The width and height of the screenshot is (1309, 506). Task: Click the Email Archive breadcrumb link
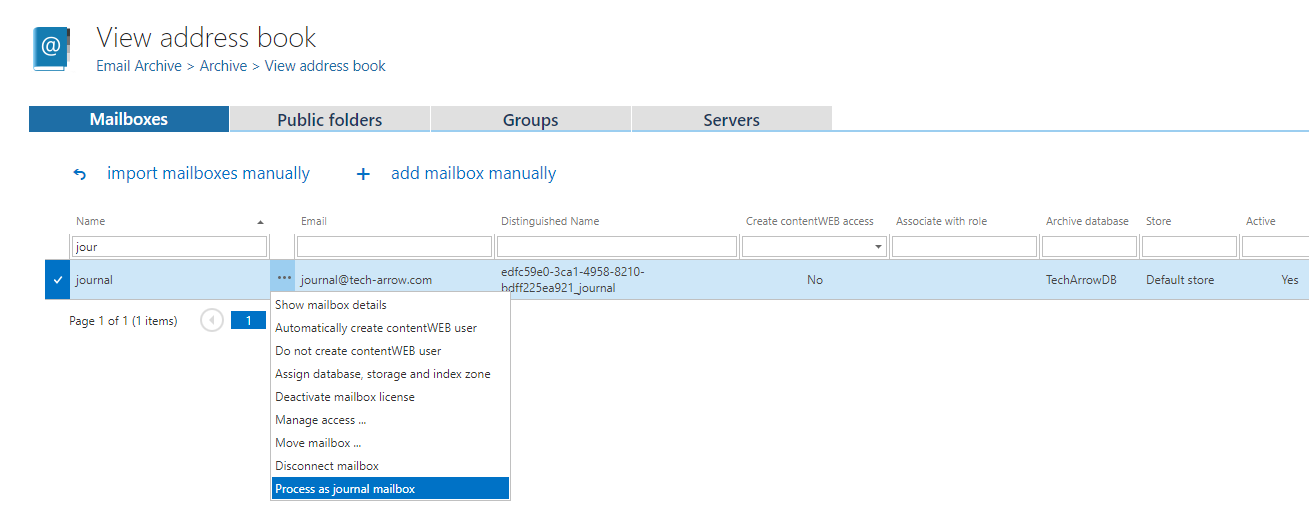(x=139, y=66)
